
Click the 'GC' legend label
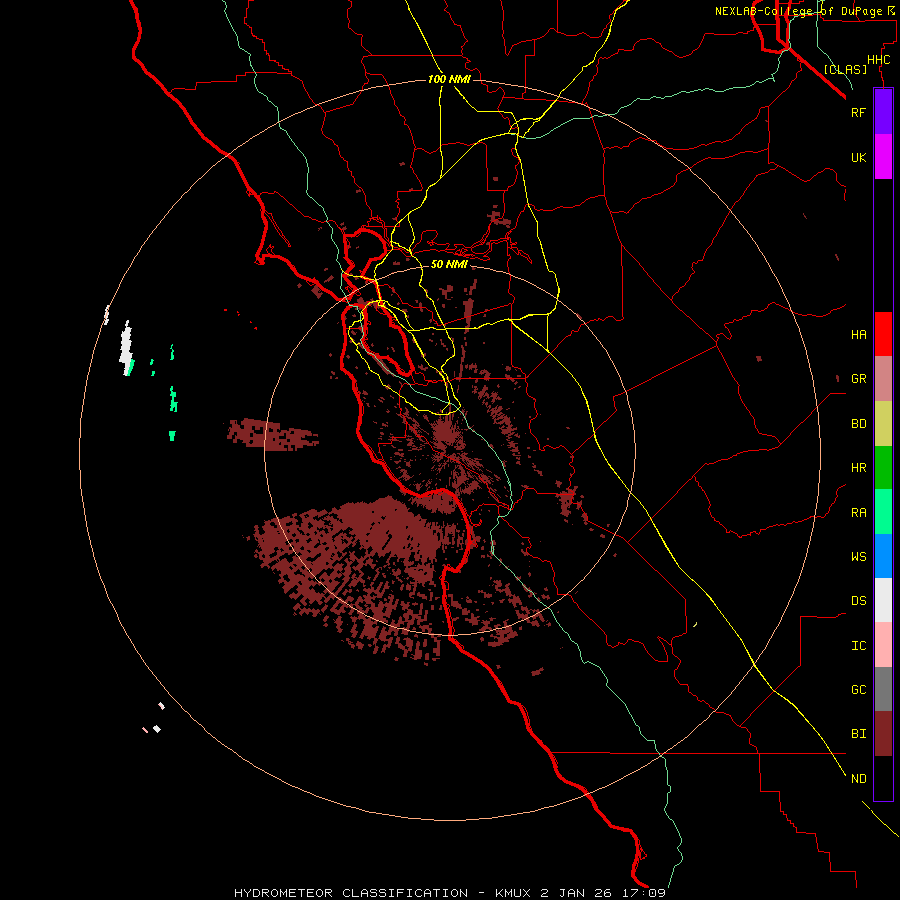pos(858,690)
